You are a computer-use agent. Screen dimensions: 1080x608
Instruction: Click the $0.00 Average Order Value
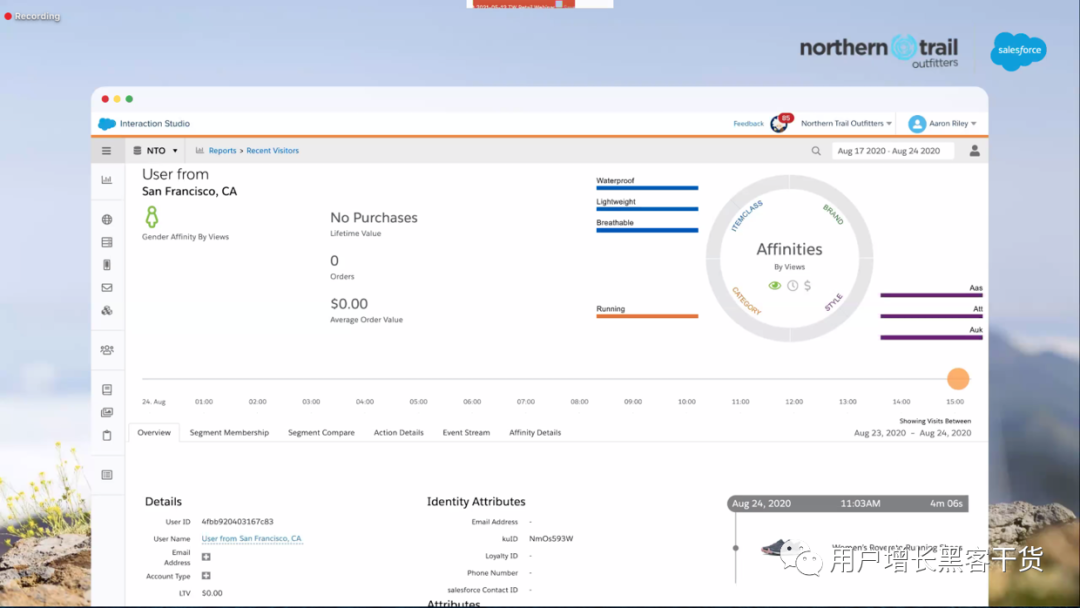[x=349, y=304]
